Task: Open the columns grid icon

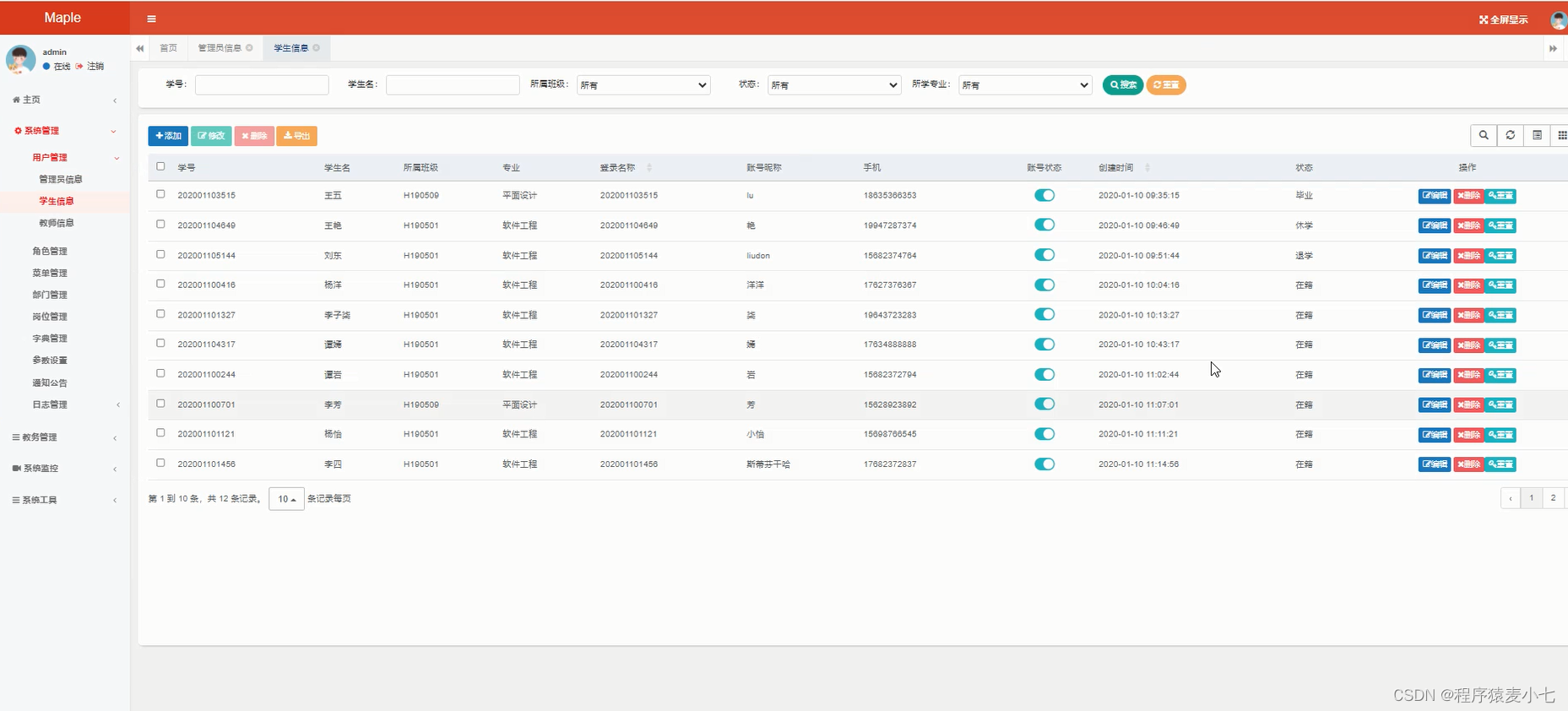Action: click(1561, 135)
